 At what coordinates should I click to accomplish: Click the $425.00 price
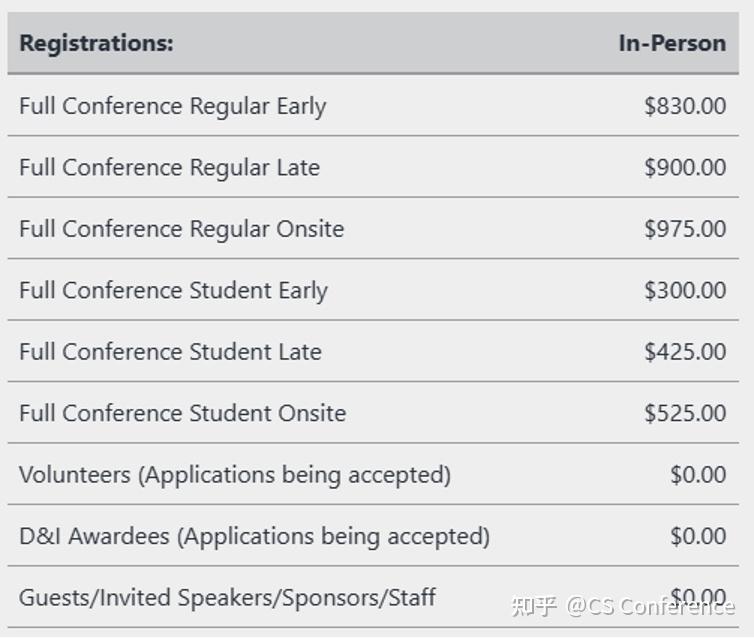(x=685, y=352)
